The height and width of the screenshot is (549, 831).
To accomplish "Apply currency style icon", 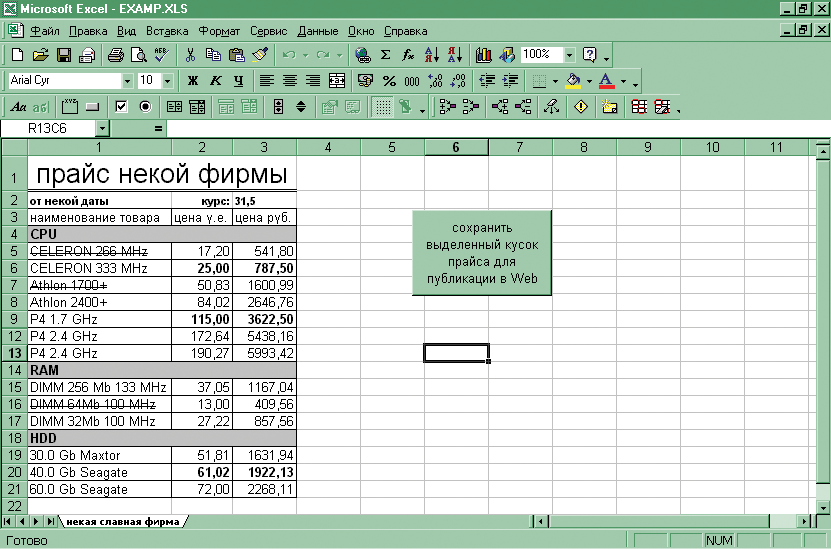I will (x=365, y=81).
